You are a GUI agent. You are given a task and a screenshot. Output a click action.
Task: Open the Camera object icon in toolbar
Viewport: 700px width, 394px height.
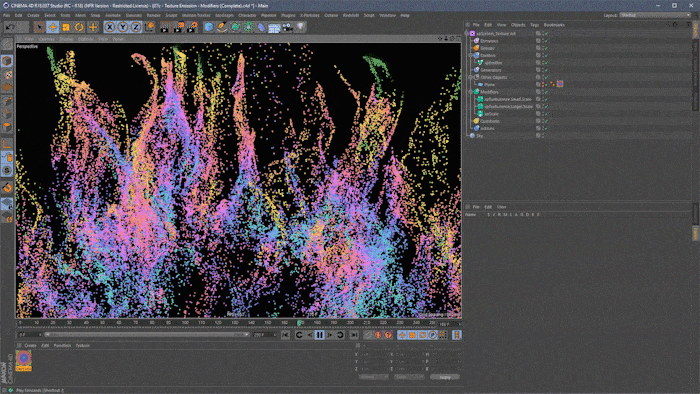(x=288, y=27)
